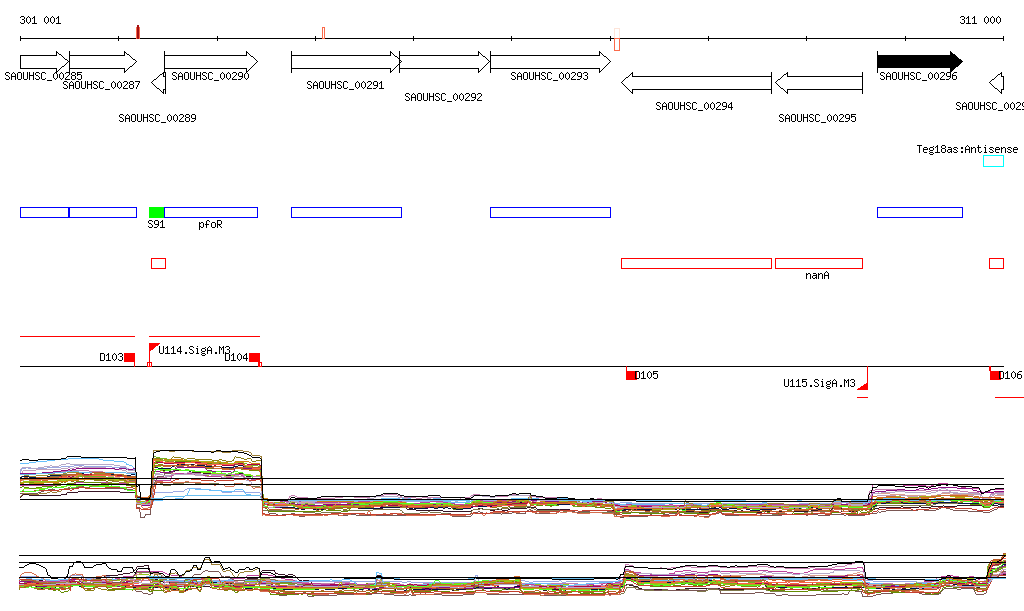Select the blue box under SAOUHSC_00287 arrow

[103, 212]
